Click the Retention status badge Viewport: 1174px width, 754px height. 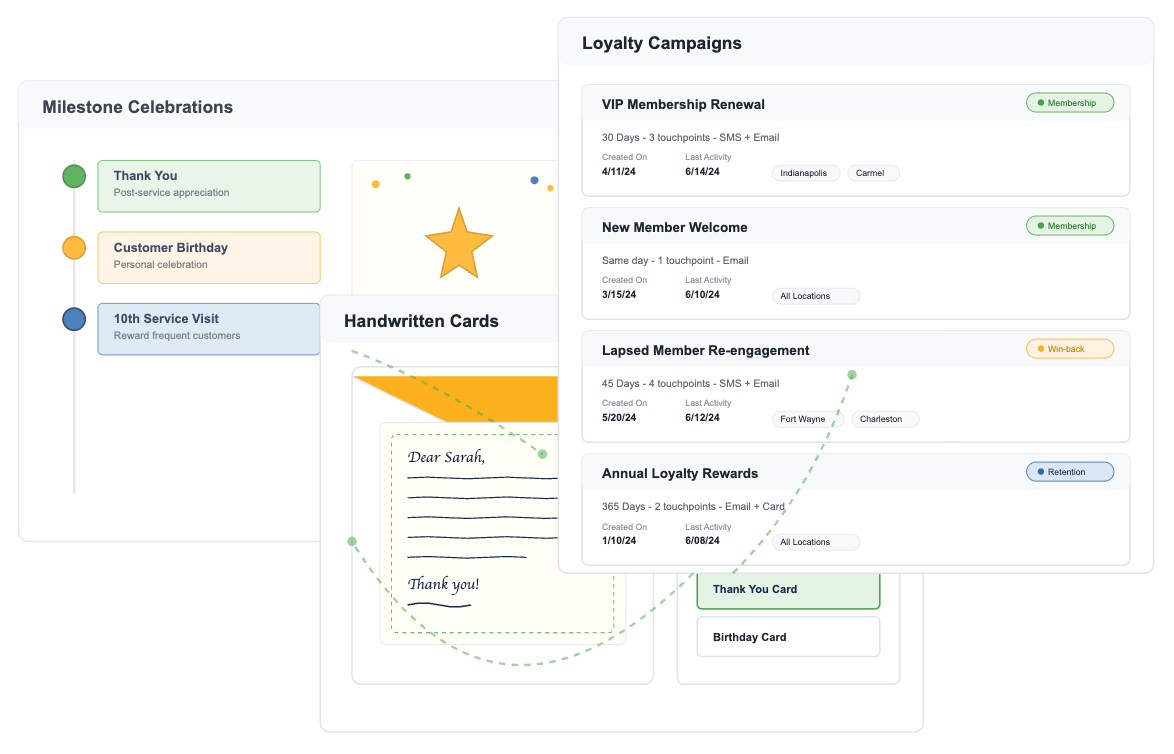click(x=1069, y=472)
